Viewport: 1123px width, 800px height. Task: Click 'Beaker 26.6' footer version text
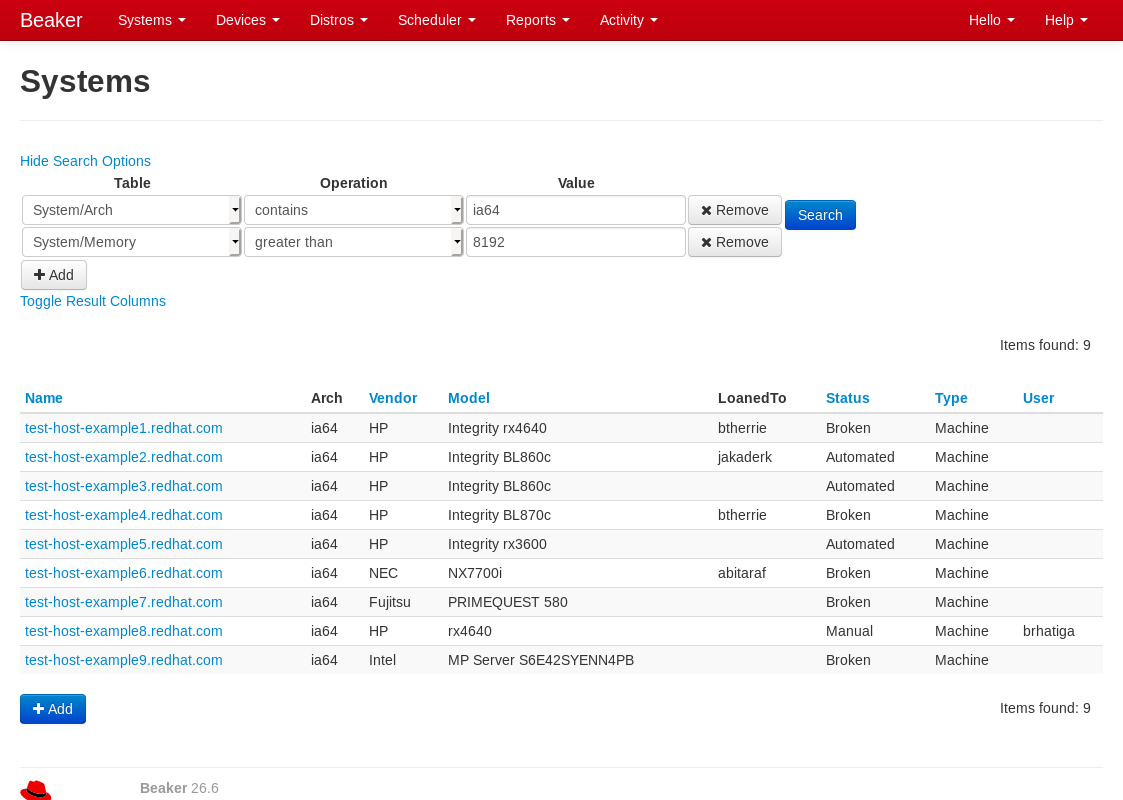pyautogui.click(x=179, y=788)
